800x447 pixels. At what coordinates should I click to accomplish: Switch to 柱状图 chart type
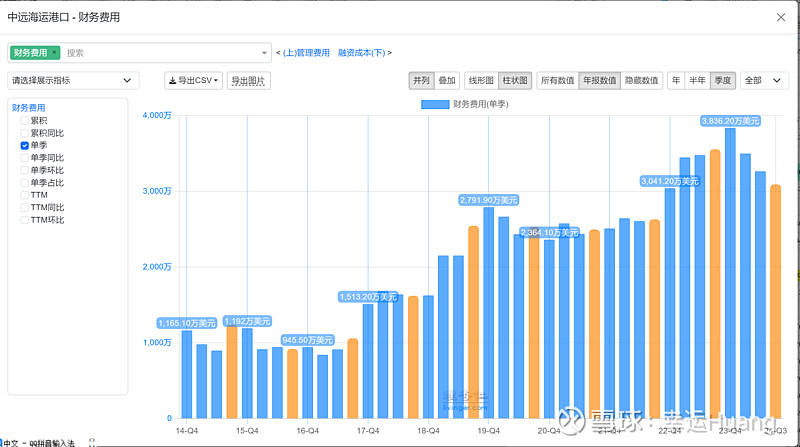(515, 80)
